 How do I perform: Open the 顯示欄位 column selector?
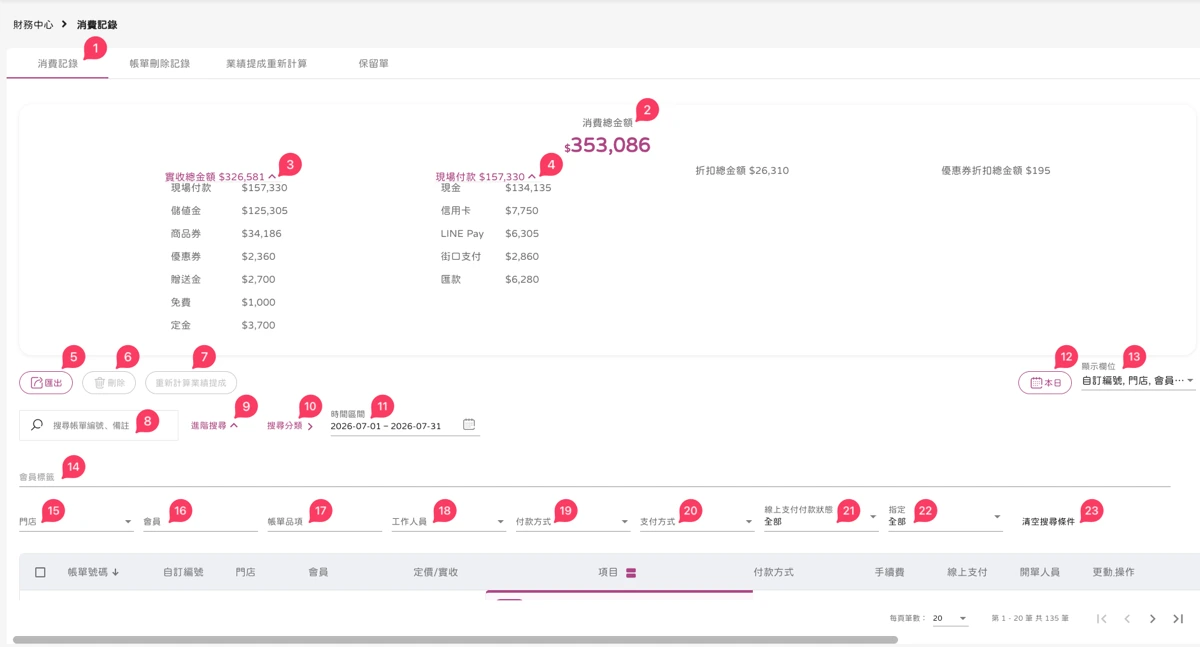coord(1138,380)
